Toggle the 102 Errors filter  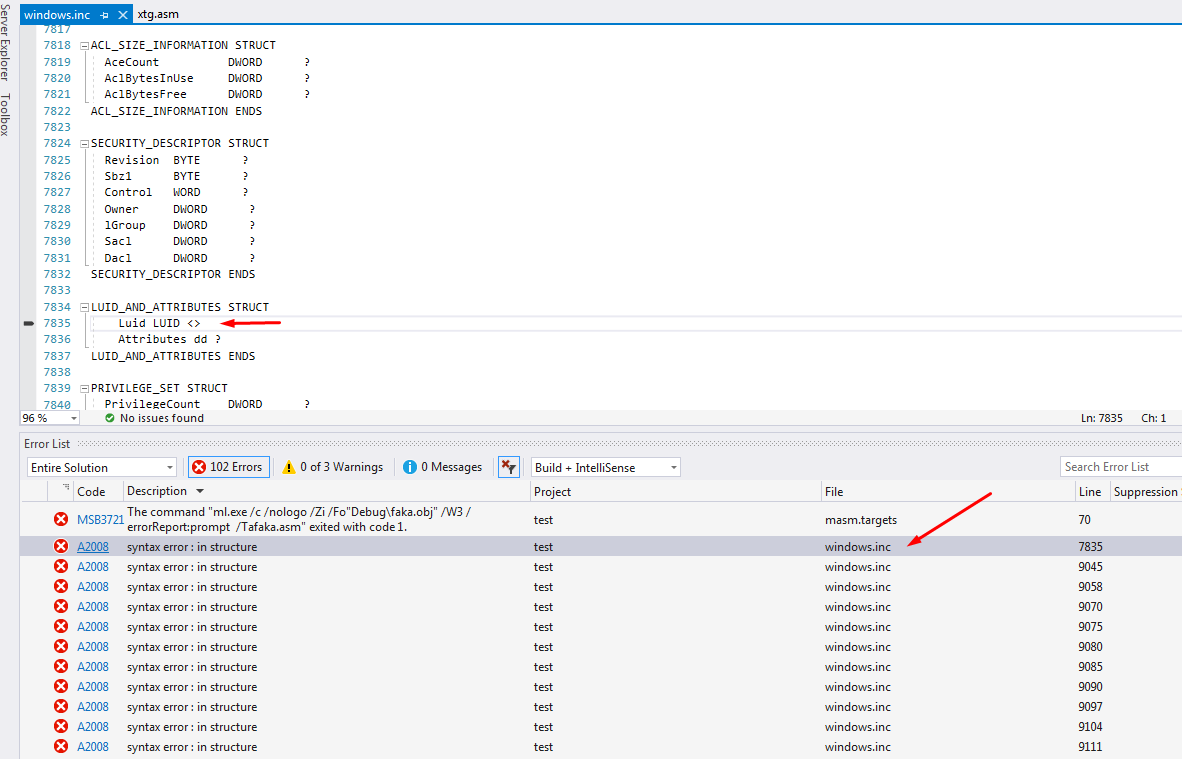pos(228,467)
